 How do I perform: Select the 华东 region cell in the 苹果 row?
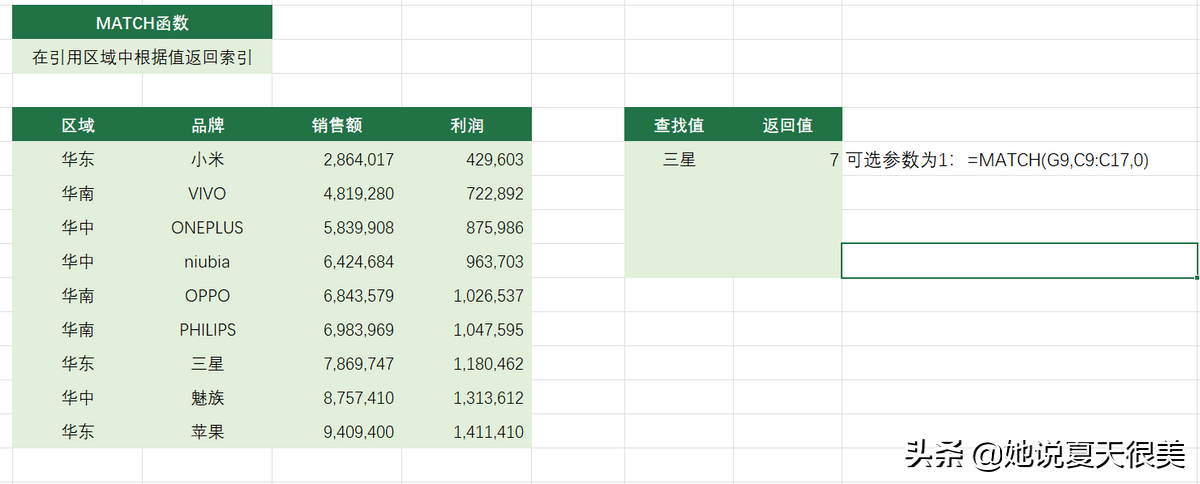[x=78, y=432]
